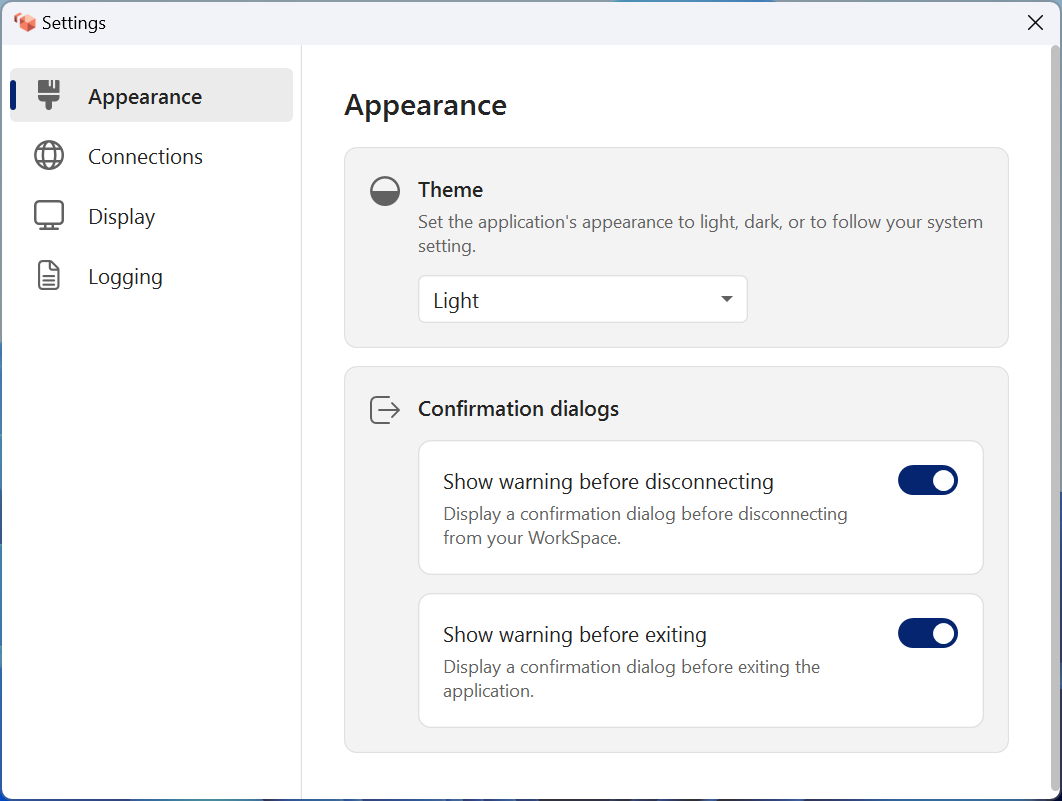Turn off Show warning before exiting toggle

pyautogui.click(x=927, y=633)
